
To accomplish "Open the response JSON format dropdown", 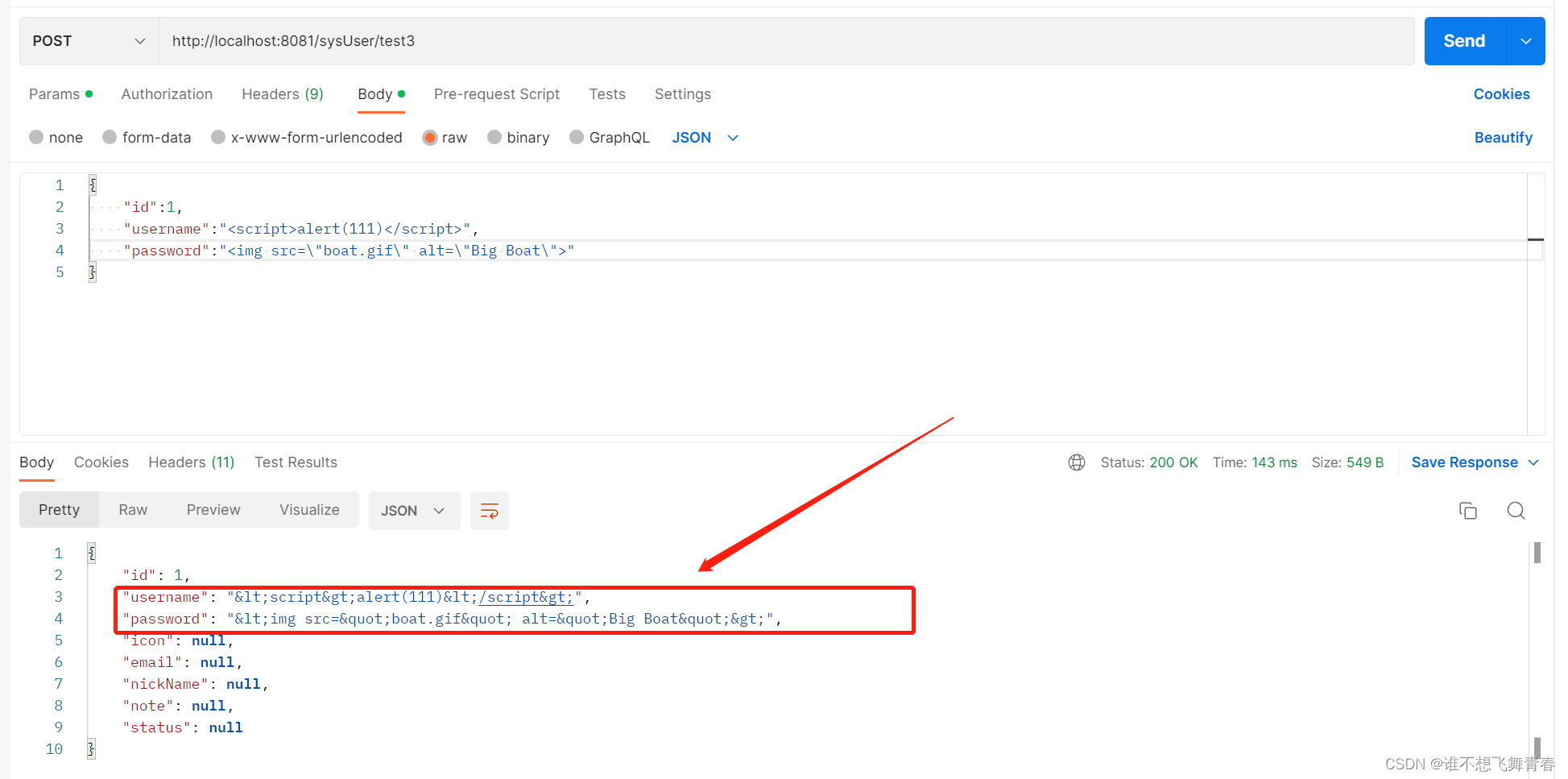I will tap(414, 511).
